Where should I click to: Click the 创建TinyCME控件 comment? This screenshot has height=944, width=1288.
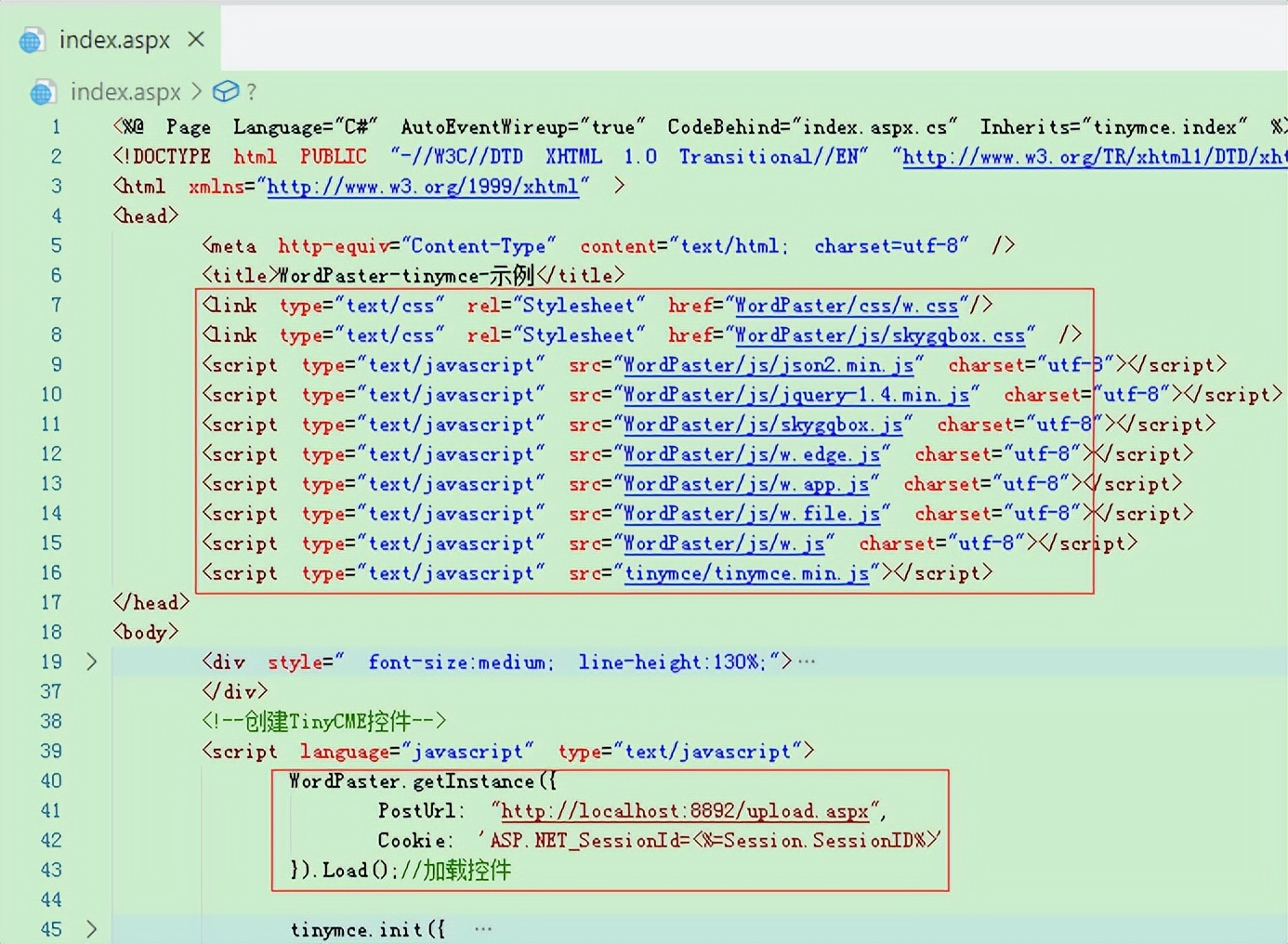[x=323, y=721]
